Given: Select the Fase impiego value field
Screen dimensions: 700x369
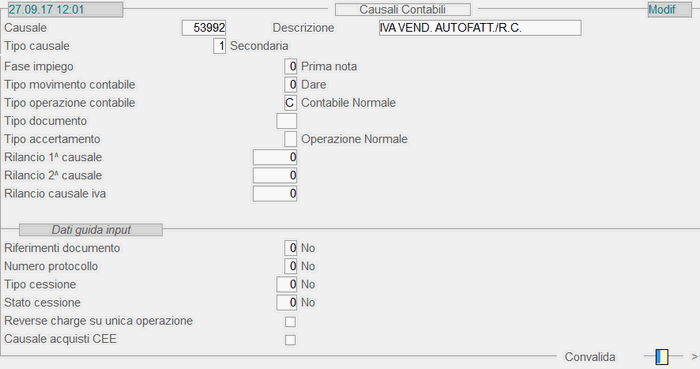Looking at the screenshot, I should 291,66.
